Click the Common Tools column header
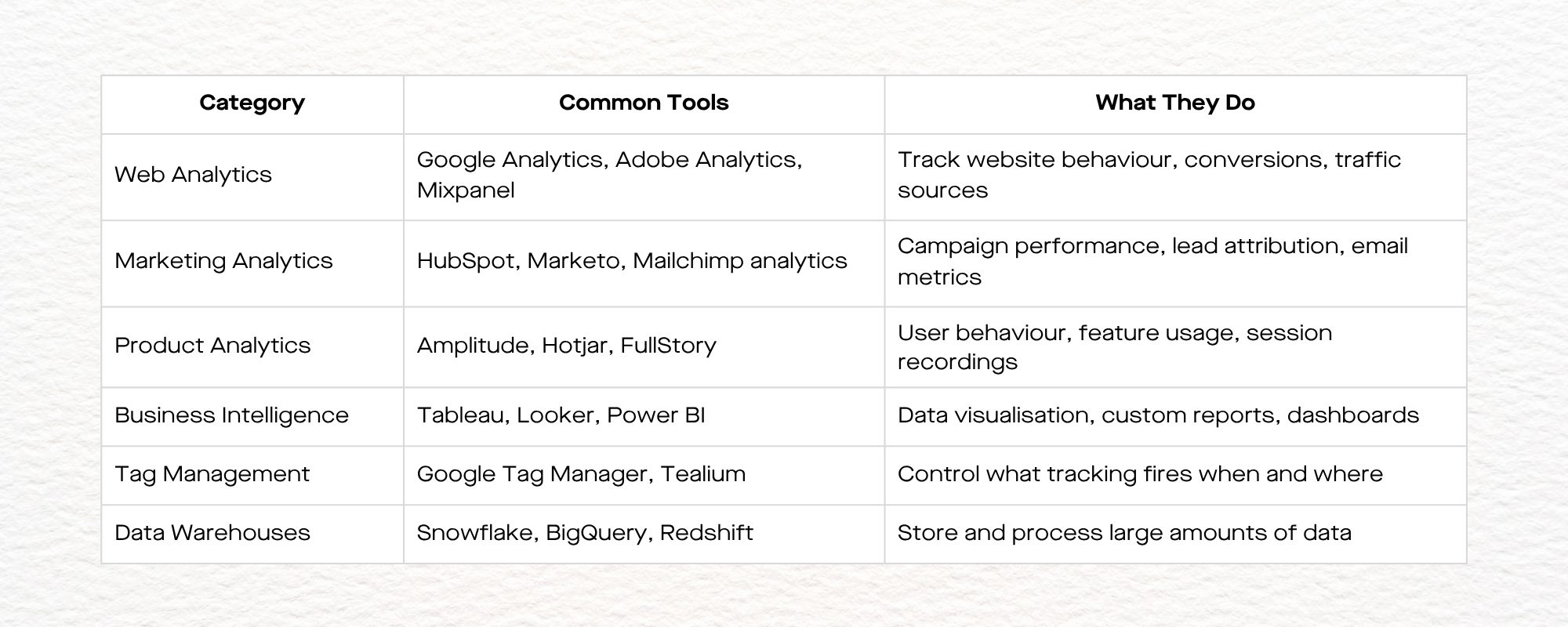Viewport: 1568px width, 627px height. 644,103
